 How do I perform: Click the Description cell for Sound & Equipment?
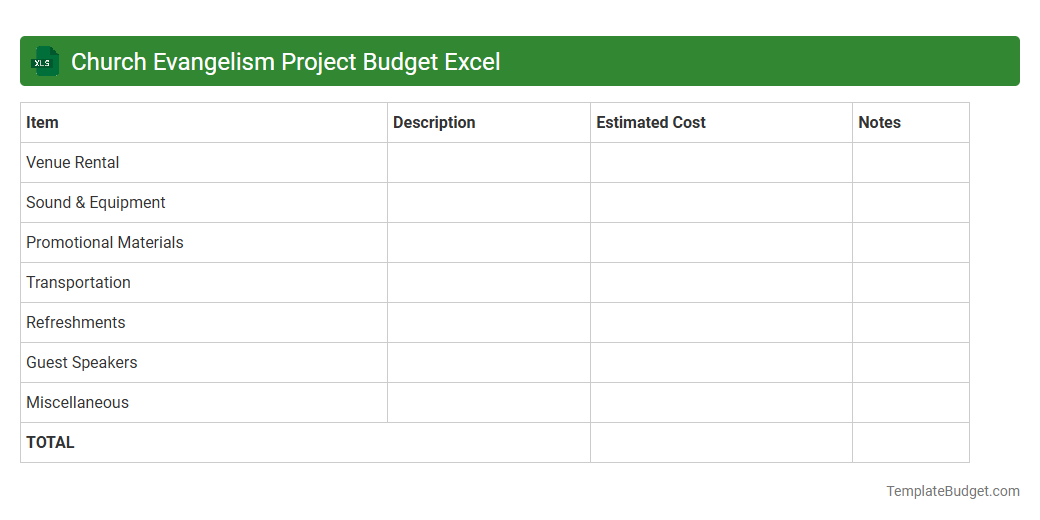click(x=489, y=203)
